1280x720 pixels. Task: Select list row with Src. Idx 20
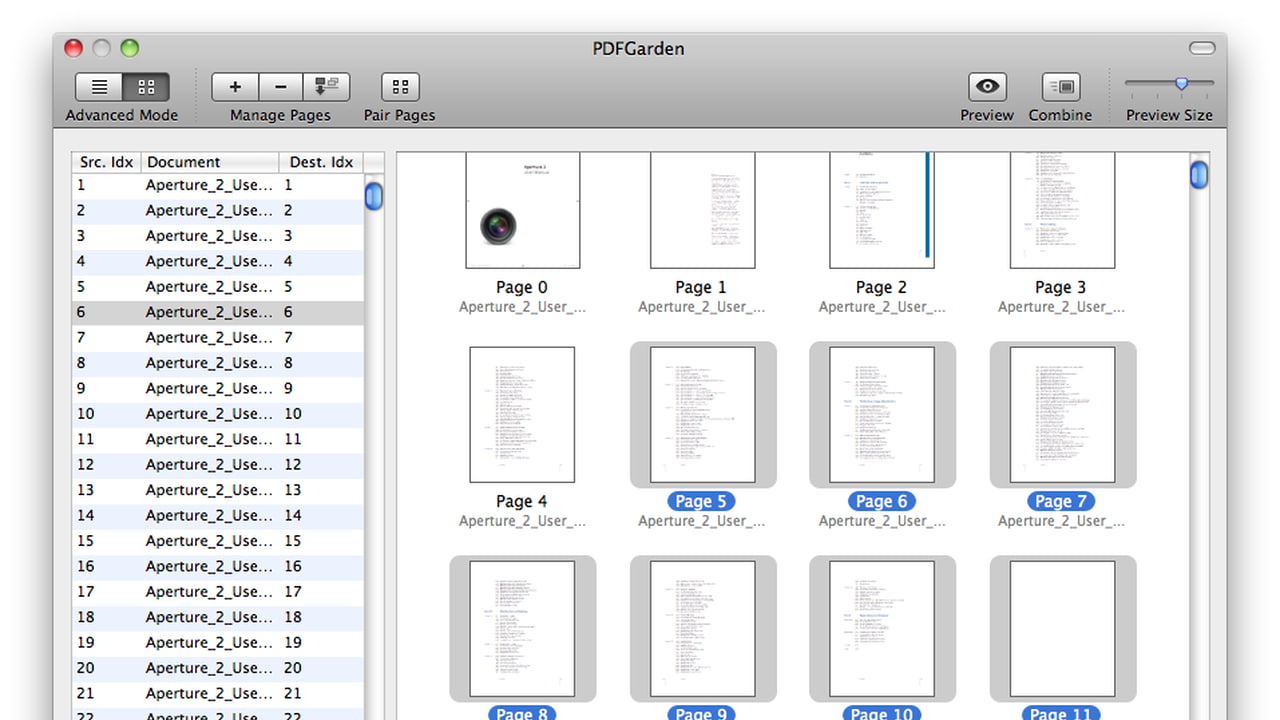[x=218, y=668]
